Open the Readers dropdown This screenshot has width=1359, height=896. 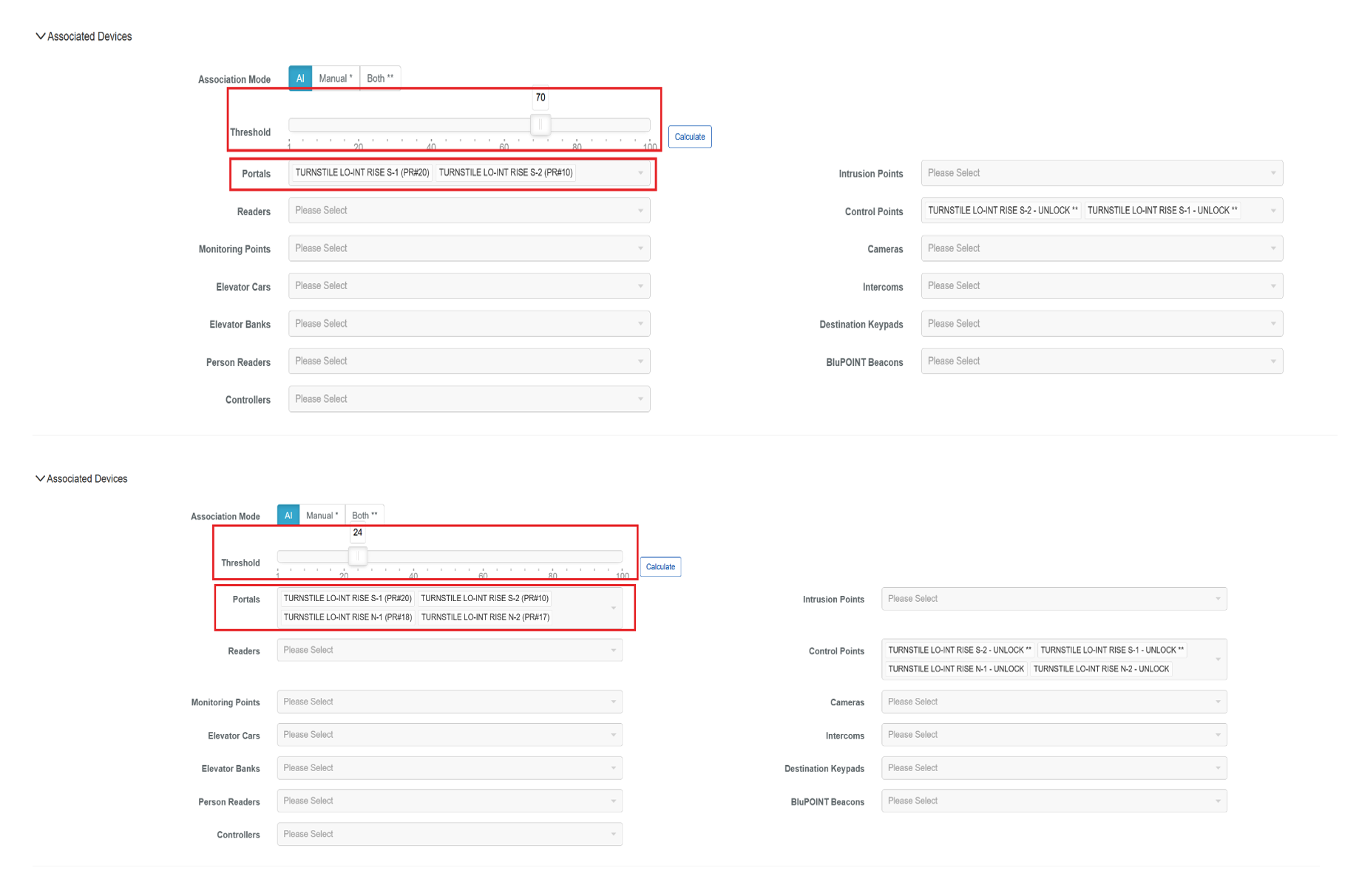[470, 210]
